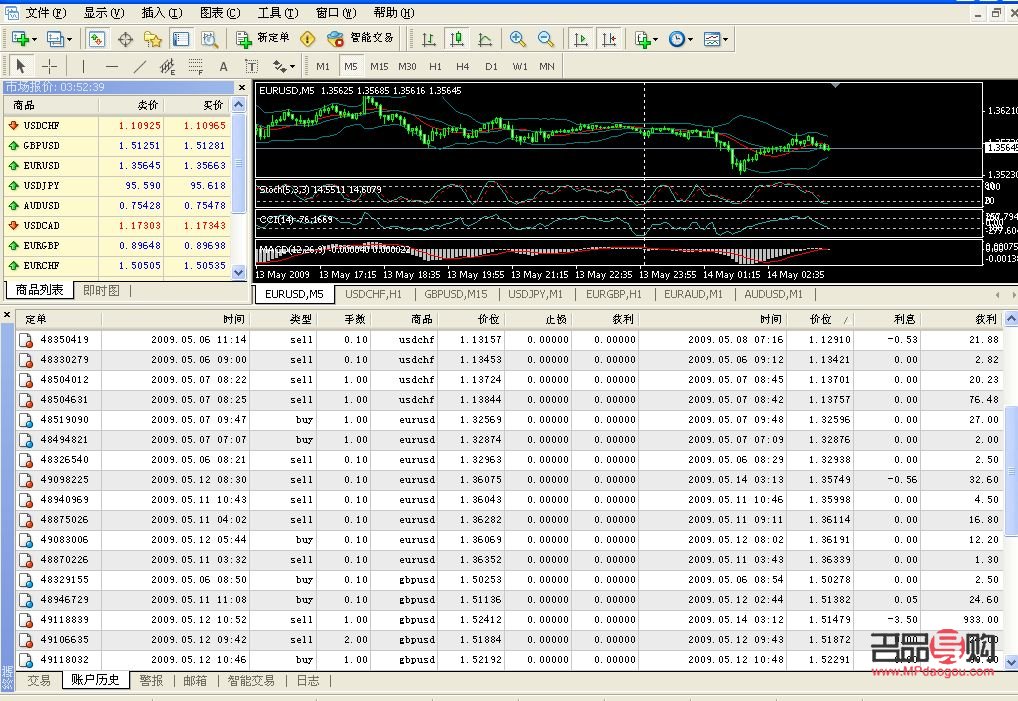Click the arrows objects icon

coord(280,66)
